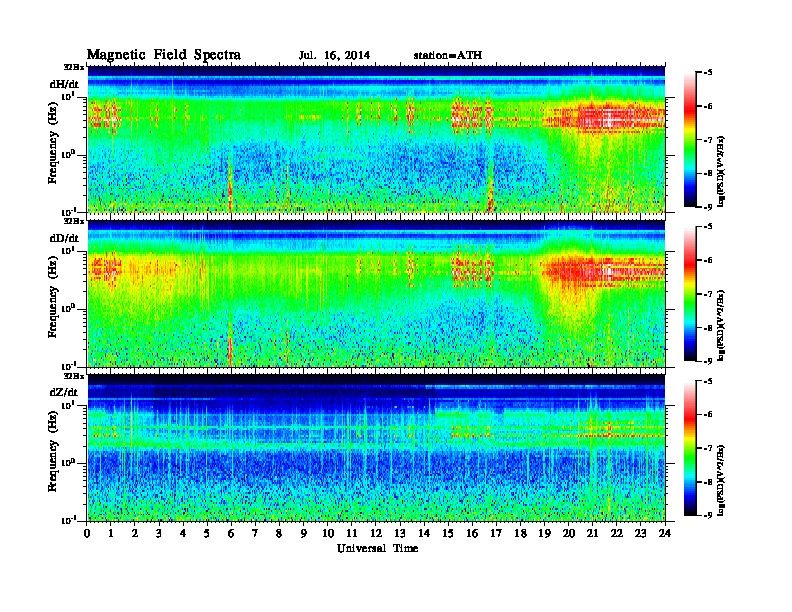This screenshot has height=612, width=792.
Task: Click hour 22 on the Universal Time axis
Action: 617,534
